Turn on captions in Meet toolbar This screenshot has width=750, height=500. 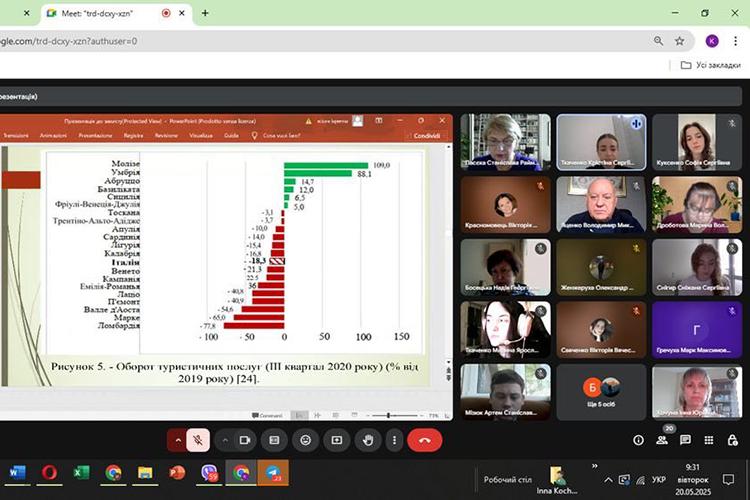tap(273, 439)
